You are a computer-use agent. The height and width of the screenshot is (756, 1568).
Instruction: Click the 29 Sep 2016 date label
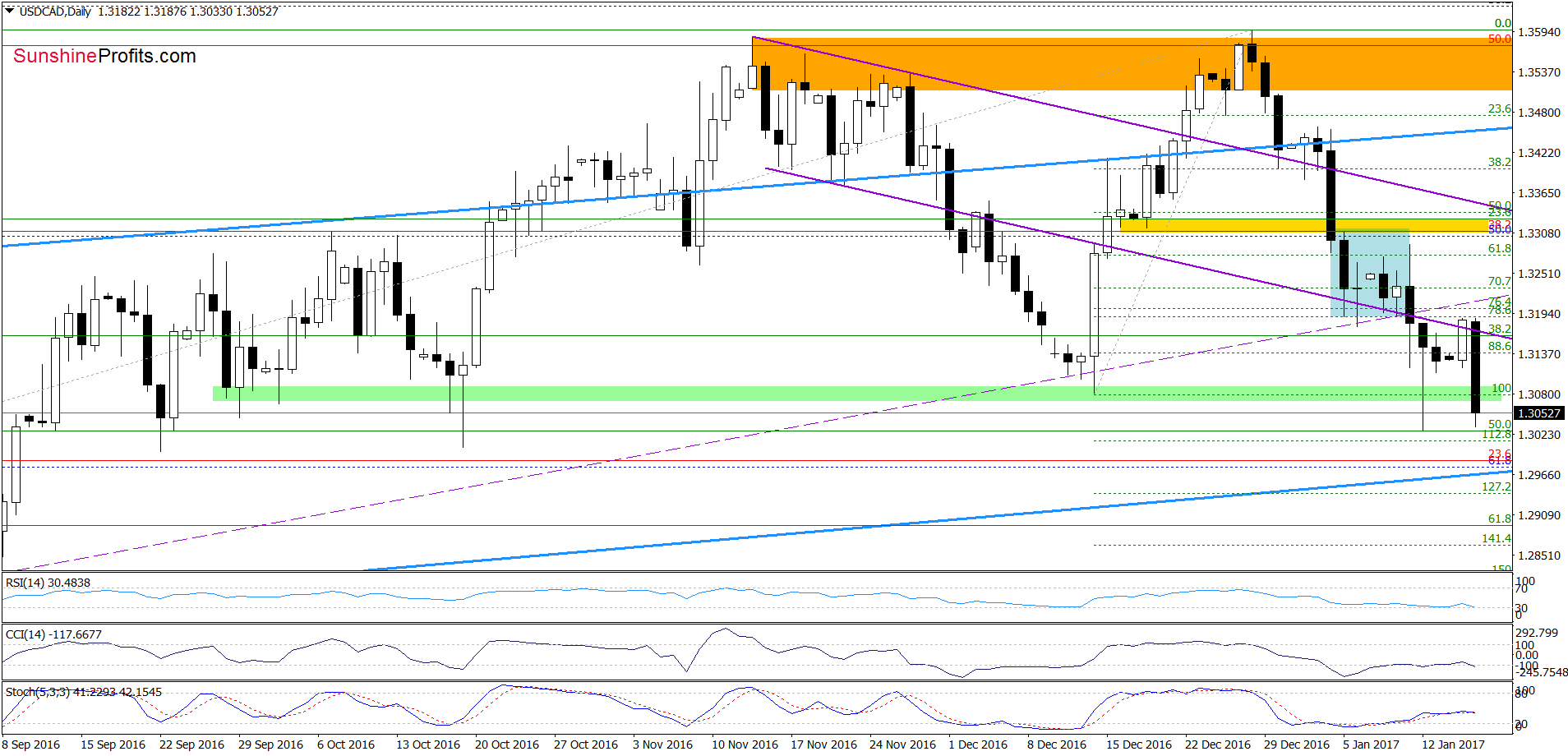[x=270, y=744]
